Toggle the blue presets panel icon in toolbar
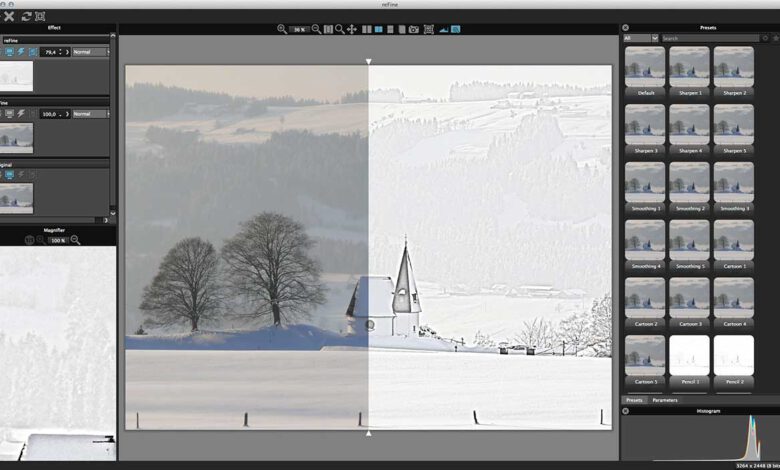 [455, 29]
